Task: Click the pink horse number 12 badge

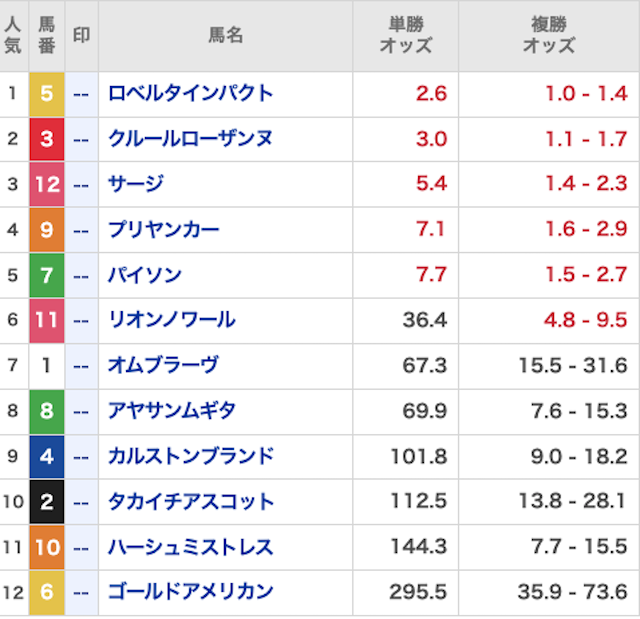Action: (46, 184)
